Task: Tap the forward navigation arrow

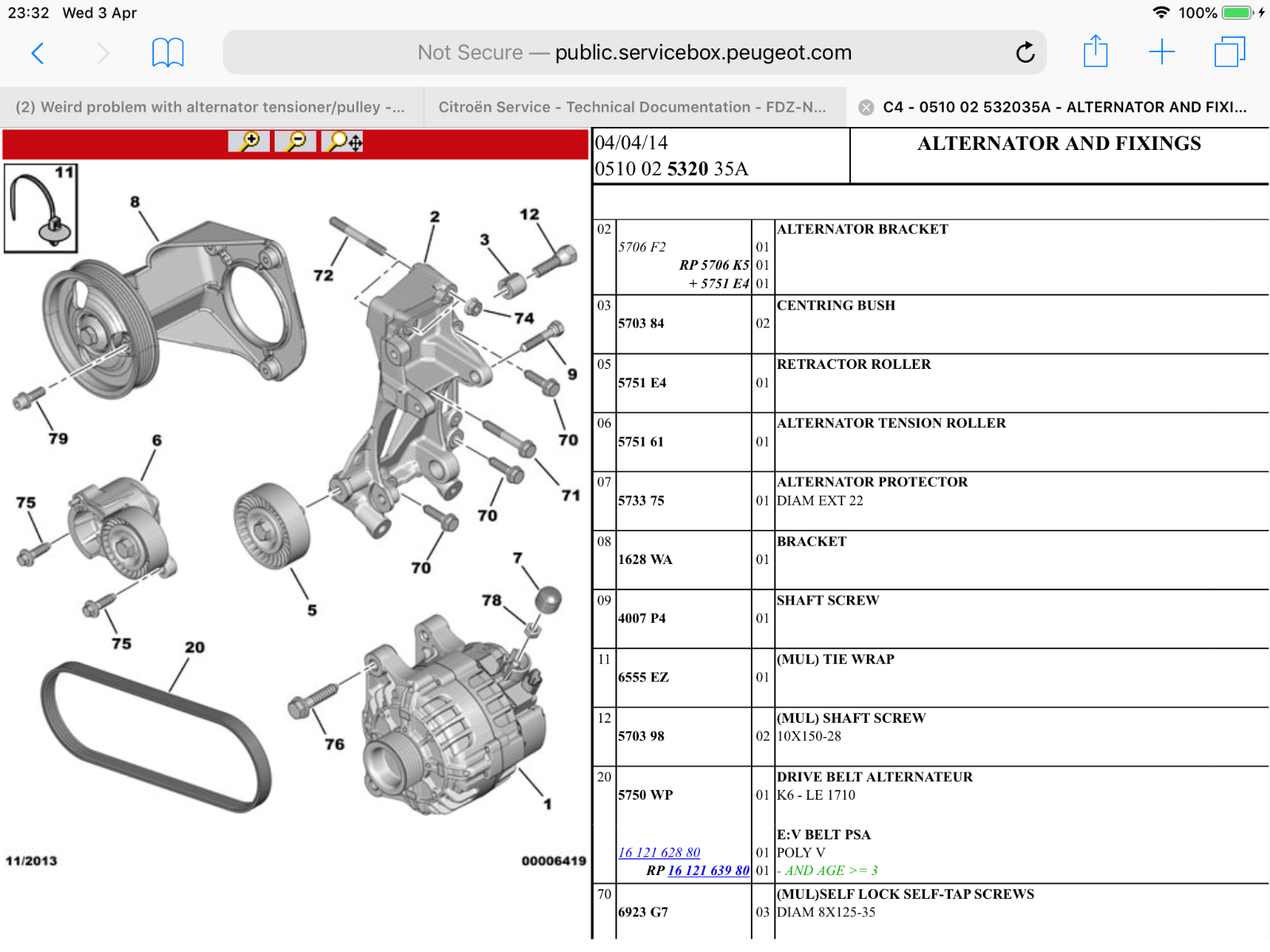Action: click(x=102, y=53)
